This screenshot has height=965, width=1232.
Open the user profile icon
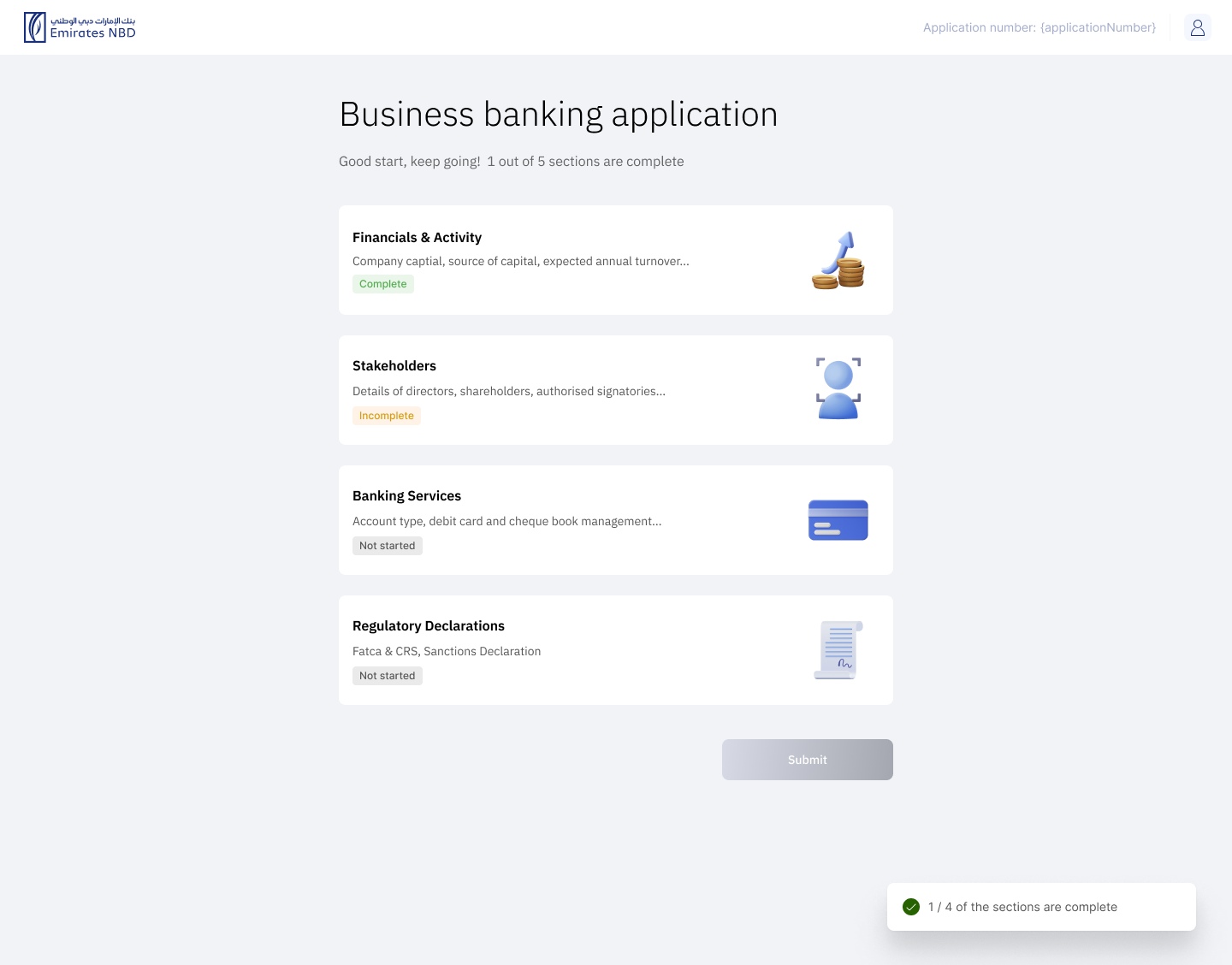pyautogui.click(x=1197, y=27)
